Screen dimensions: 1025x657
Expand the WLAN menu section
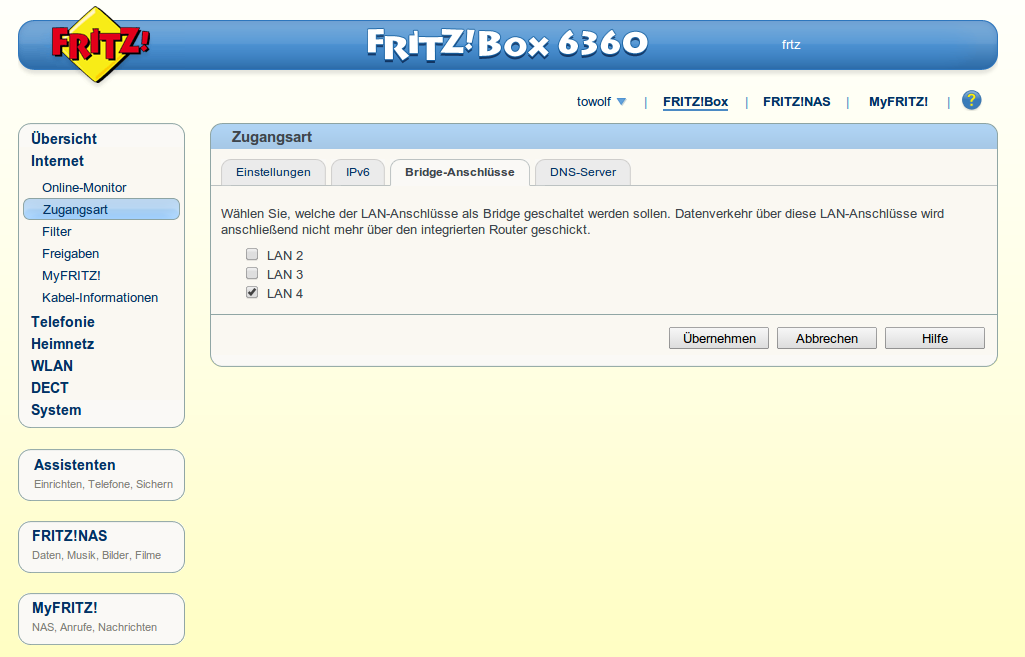click(x=52, y=366)
